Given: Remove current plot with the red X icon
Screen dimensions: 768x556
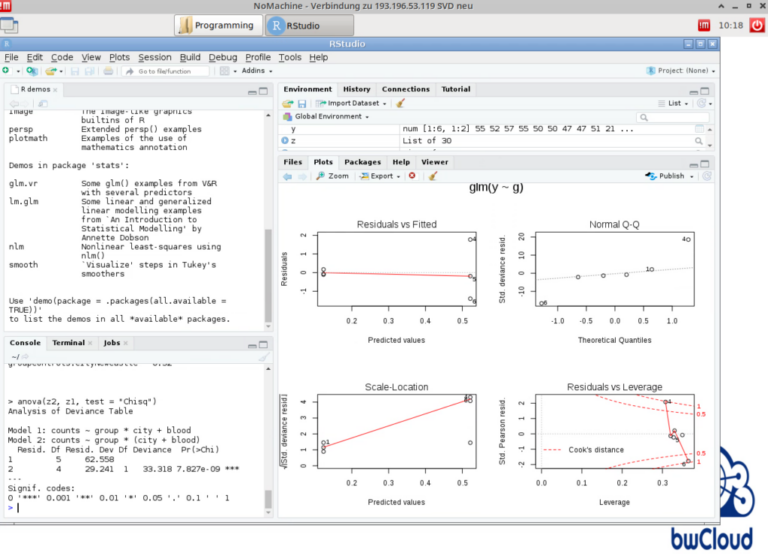Looking at the screenshot, I should (412, 176).
